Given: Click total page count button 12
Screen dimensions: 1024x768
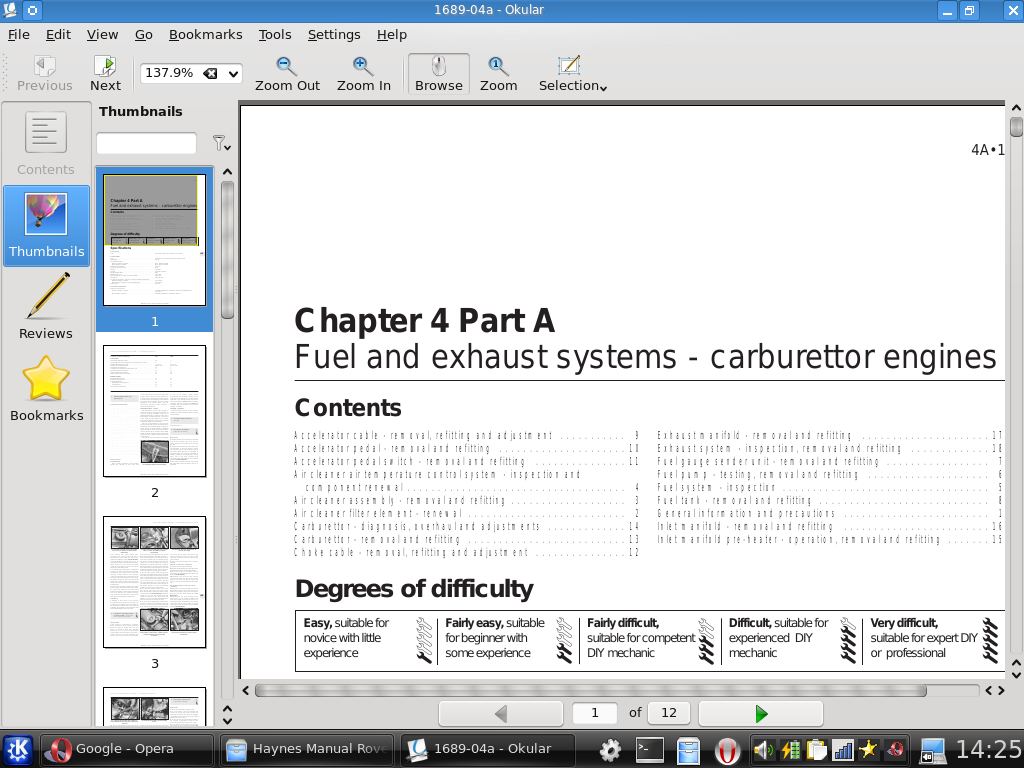Looking at the screenshot, I should [669, 713].
